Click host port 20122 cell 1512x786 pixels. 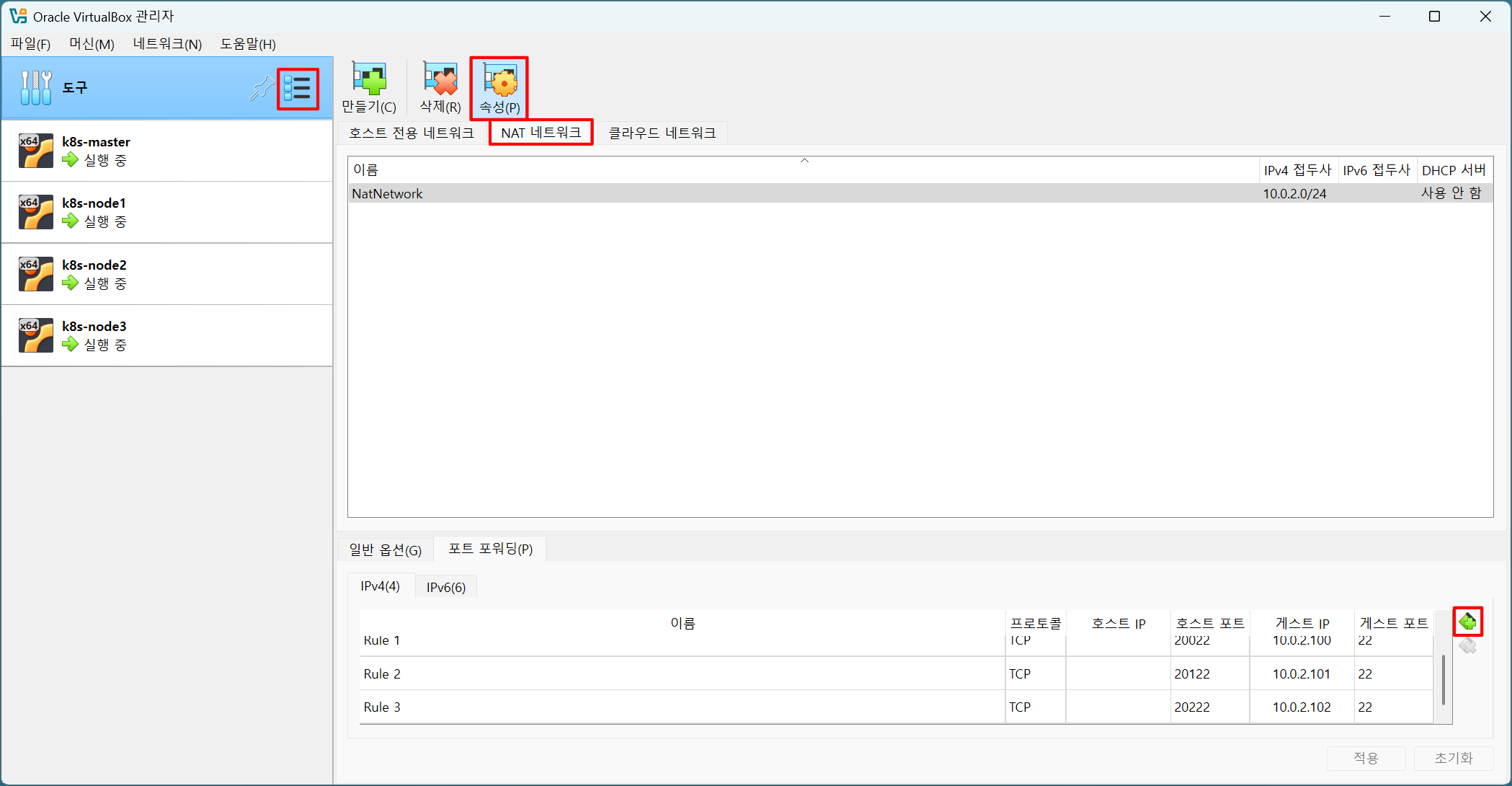pos(1210,674)
